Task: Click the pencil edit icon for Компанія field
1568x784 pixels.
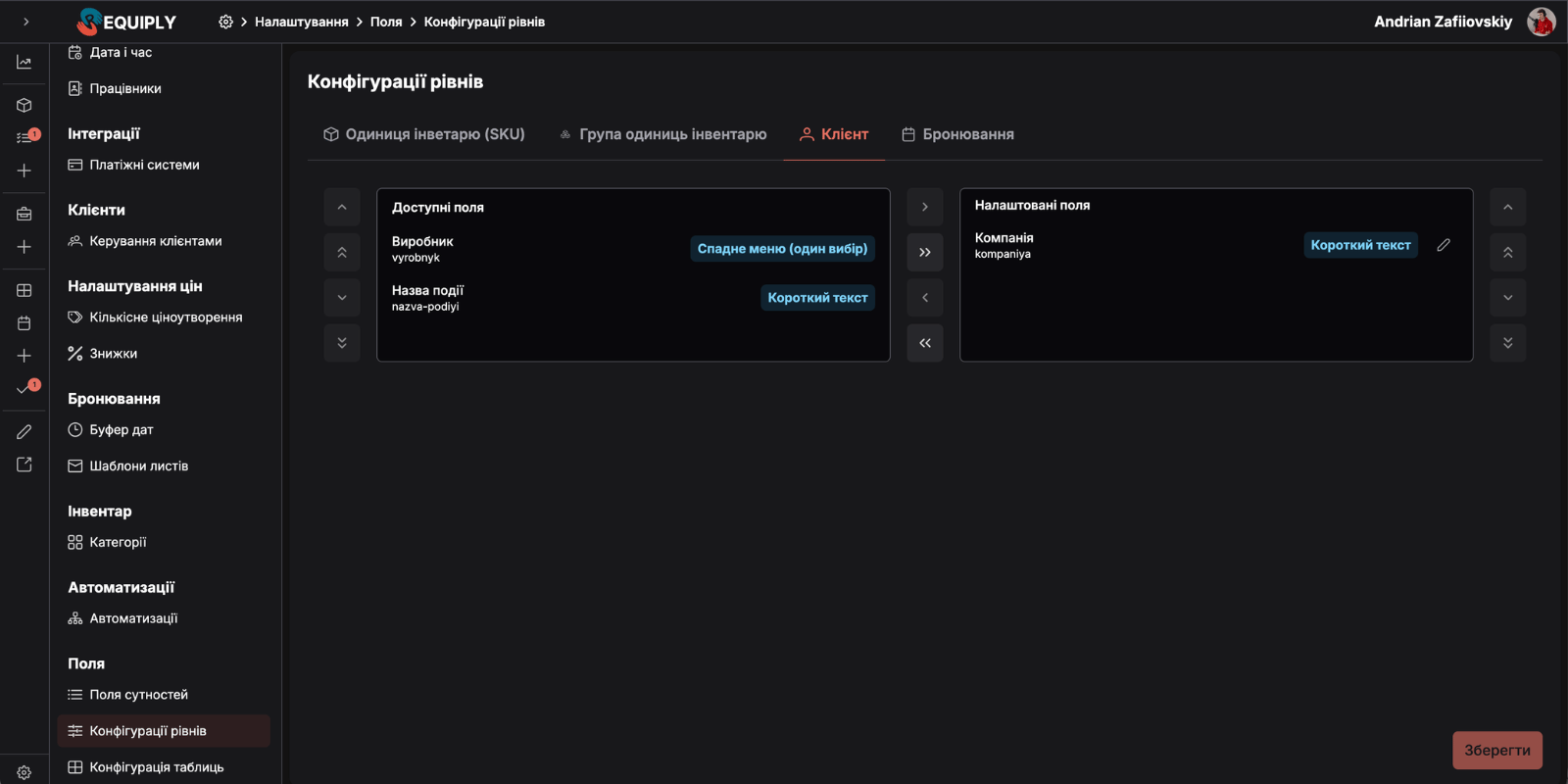Action: pos(1443,245)
